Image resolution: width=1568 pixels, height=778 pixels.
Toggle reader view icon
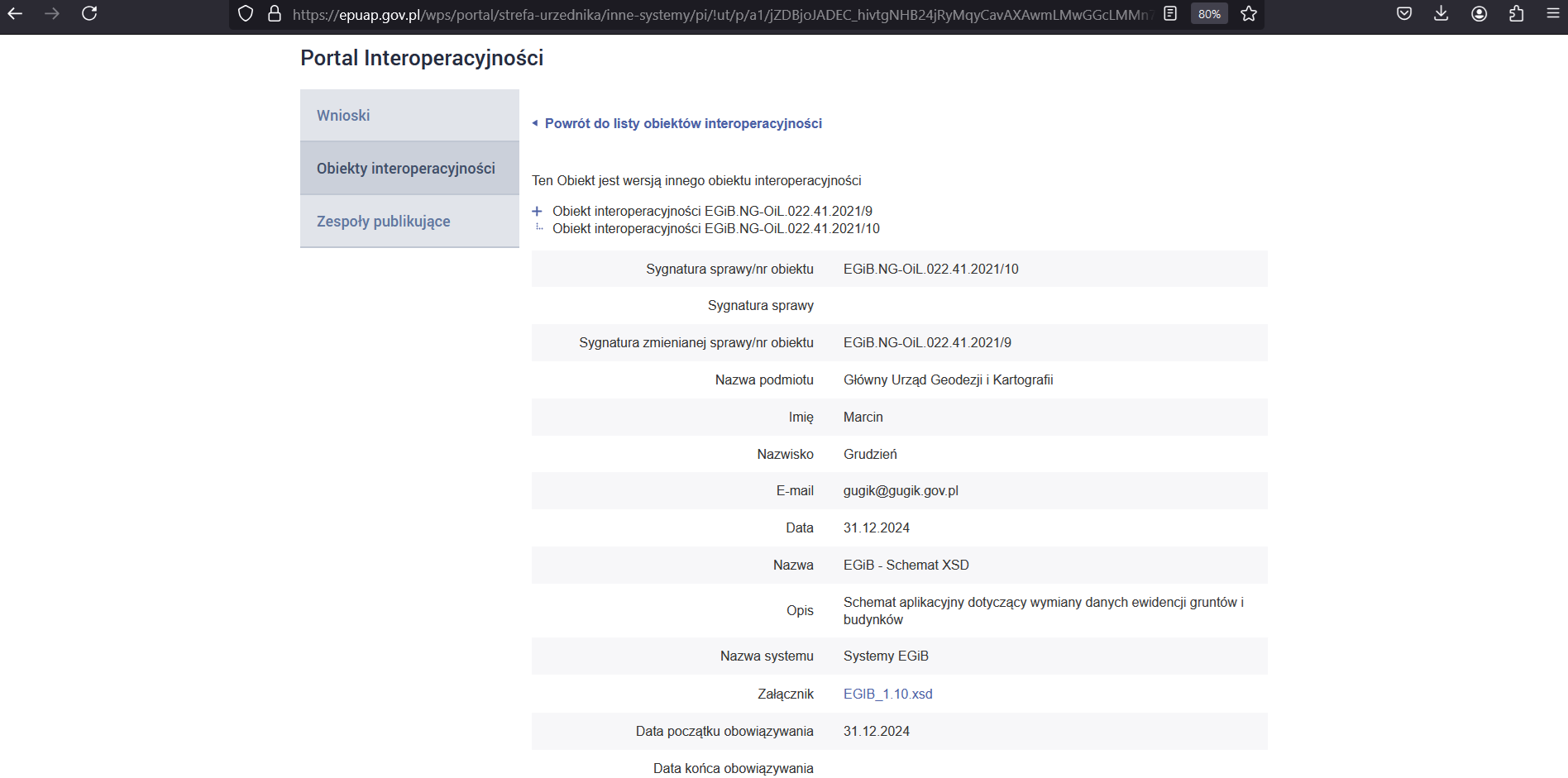pos(1170,14)
